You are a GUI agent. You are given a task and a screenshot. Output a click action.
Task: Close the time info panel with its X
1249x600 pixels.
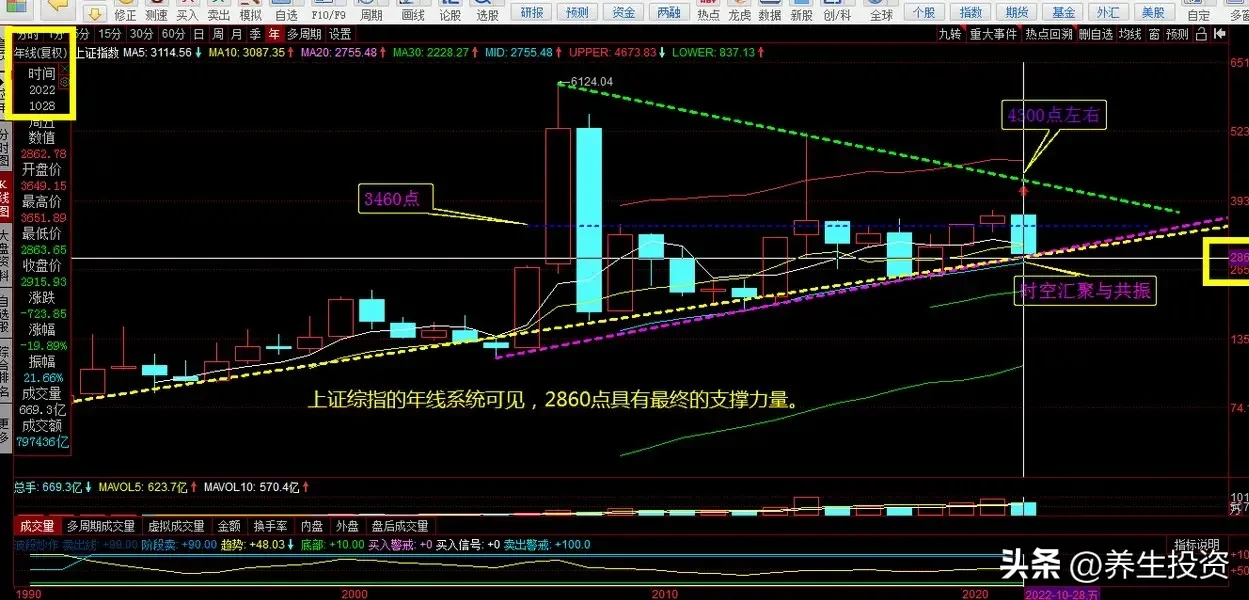[x=65, y=70]
